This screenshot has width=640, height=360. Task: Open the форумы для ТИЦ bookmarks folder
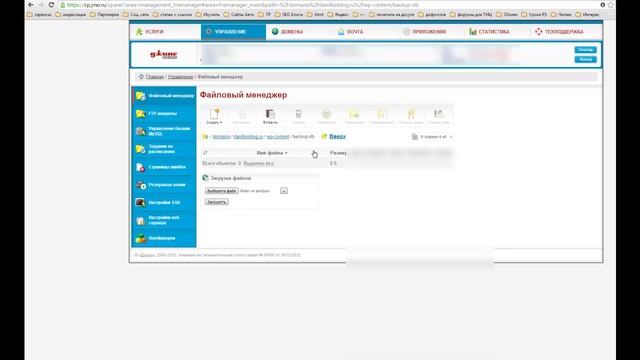point(472,15)
